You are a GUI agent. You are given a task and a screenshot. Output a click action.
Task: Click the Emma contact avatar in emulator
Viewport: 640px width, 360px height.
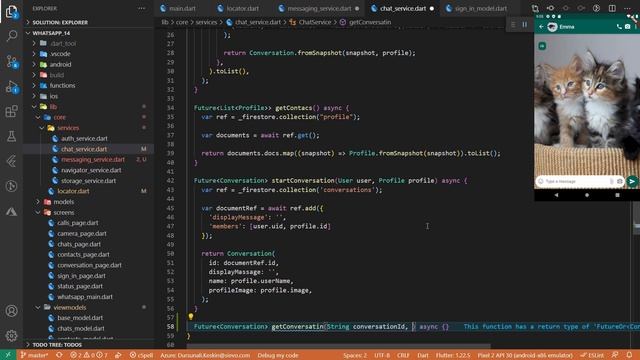coord(552,27)
